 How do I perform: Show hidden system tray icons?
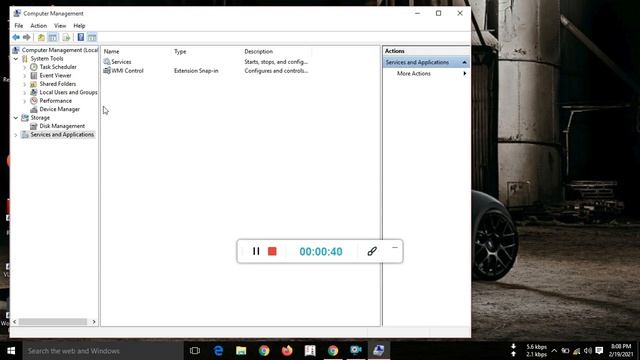pos(554,351)
